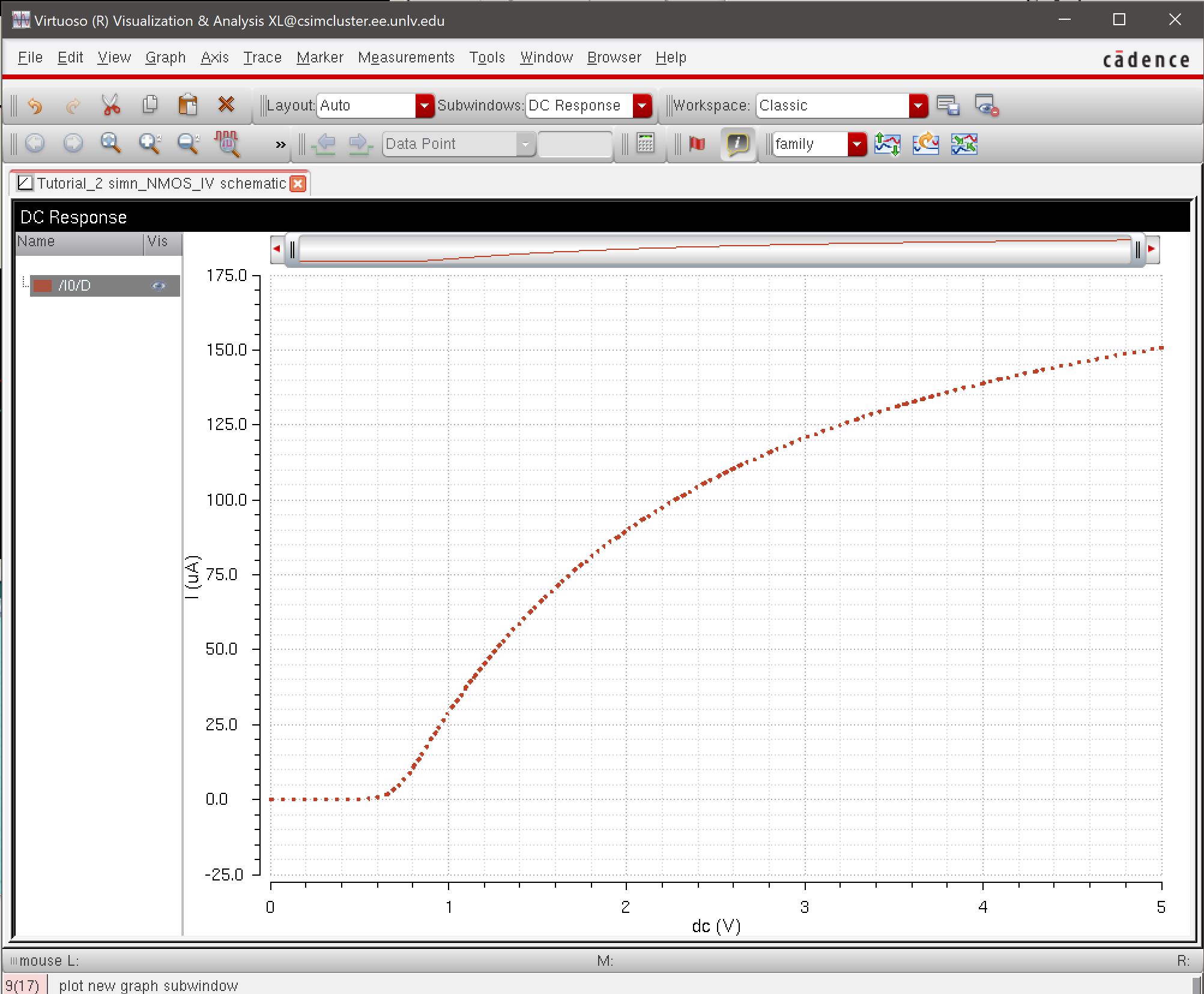Screen dimensions: 1204x994
Task: Select the /I0/D trace entry
Action: pyautogui.click(x=105, y=286)
